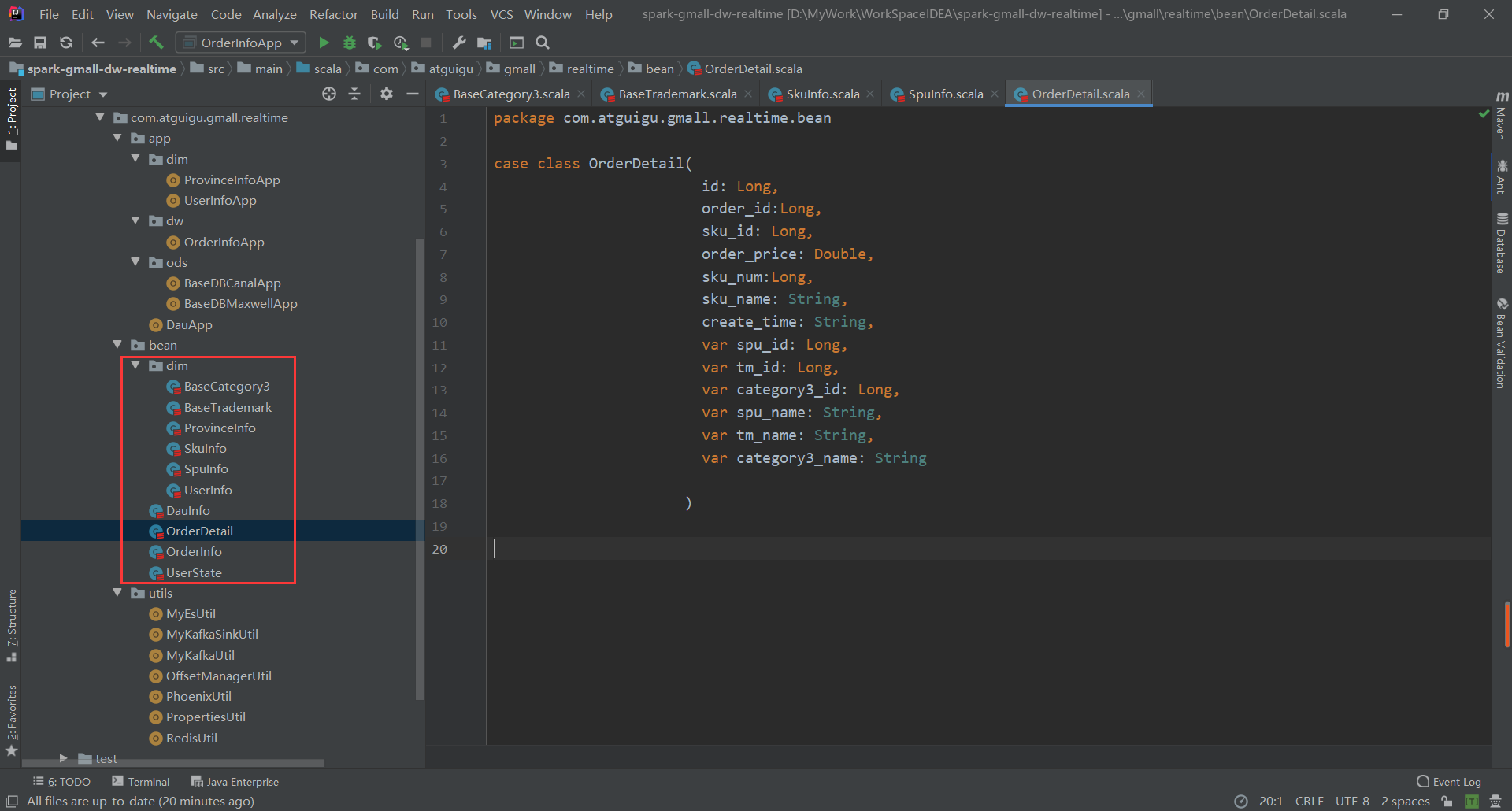The height and width of the screenshot is (811, 1512).
Task: Save all with the floppy disk icon
Action: (40, 43)
